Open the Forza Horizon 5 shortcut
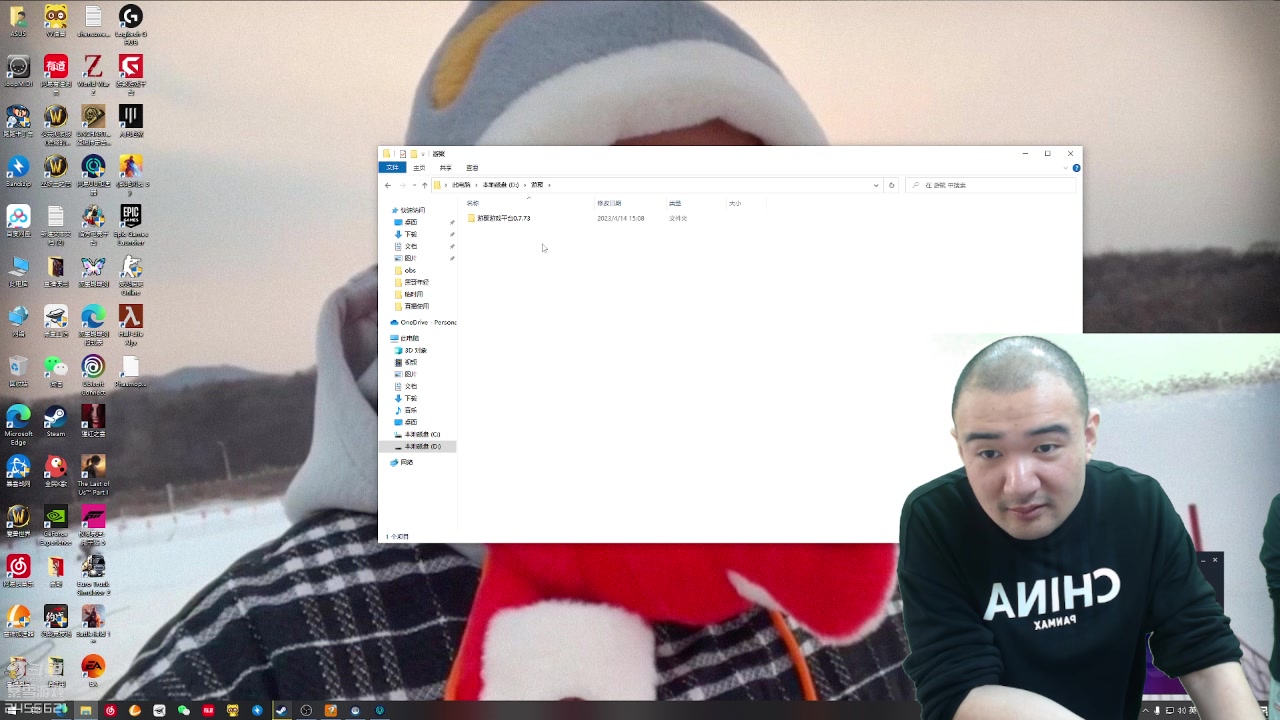The height and width of the screenshot is (720, 1280). tap(93, 525)
